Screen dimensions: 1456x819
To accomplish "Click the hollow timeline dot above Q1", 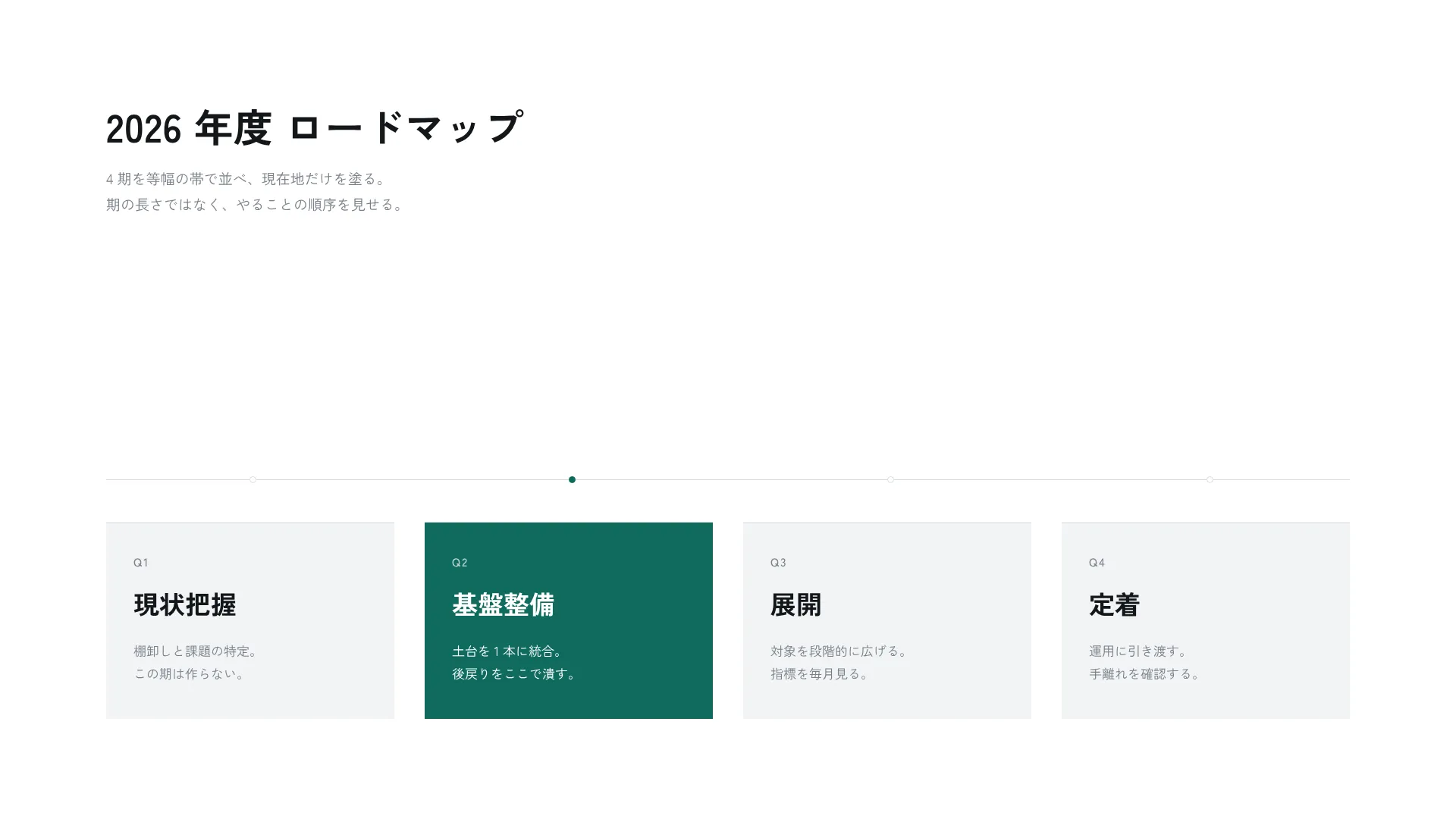I will (253, 479).
